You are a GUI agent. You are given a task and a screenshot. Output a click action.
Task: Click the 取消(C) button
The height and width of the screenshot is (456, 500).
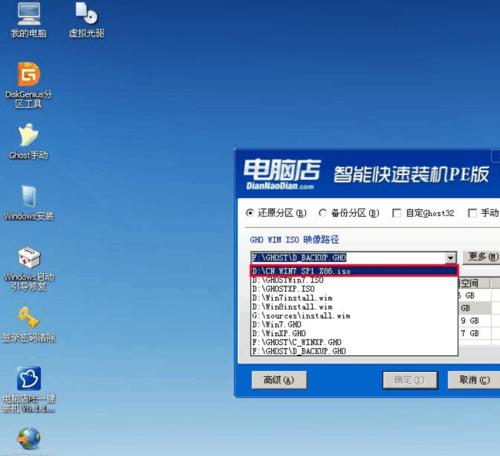[474, 380]
